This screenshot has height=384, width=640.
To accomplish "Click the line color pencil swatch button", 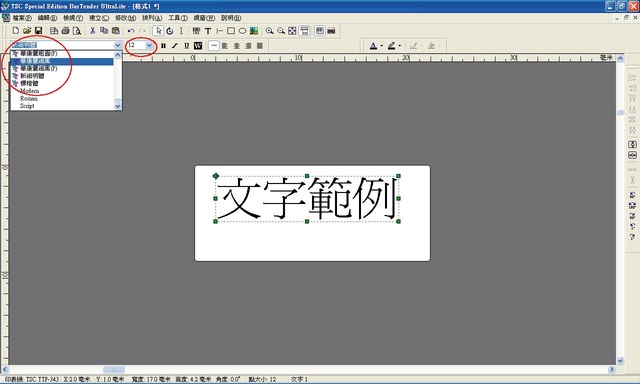I will click(391, 46).
